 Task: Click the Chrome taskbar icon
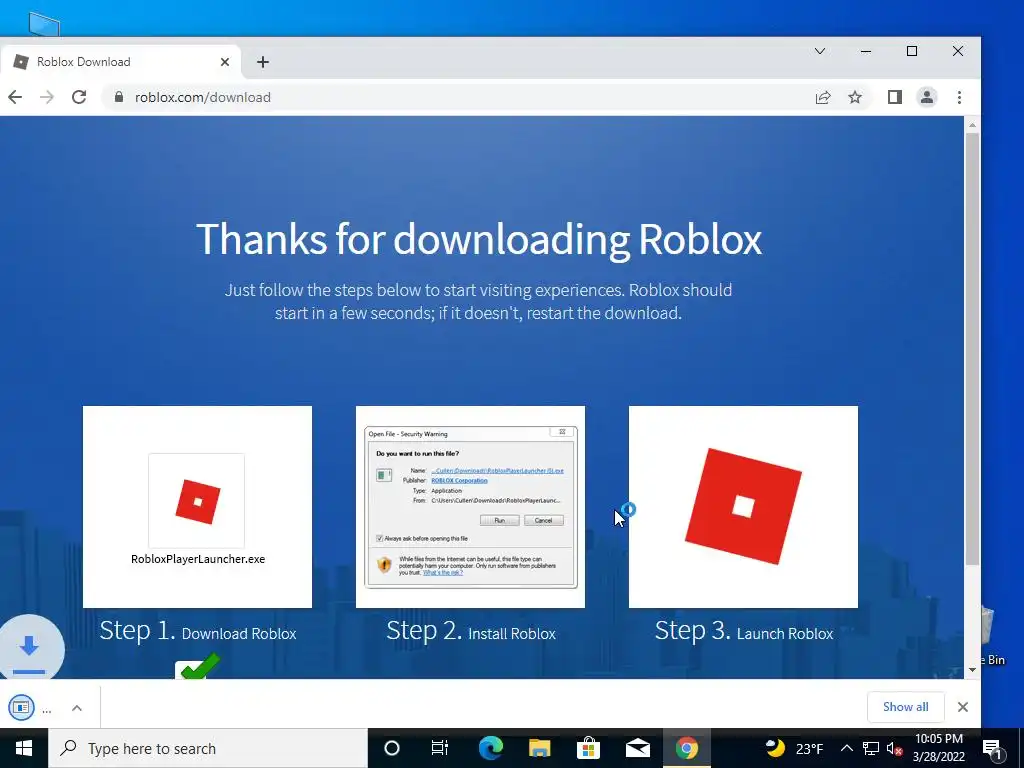click(x=686, y=748)
